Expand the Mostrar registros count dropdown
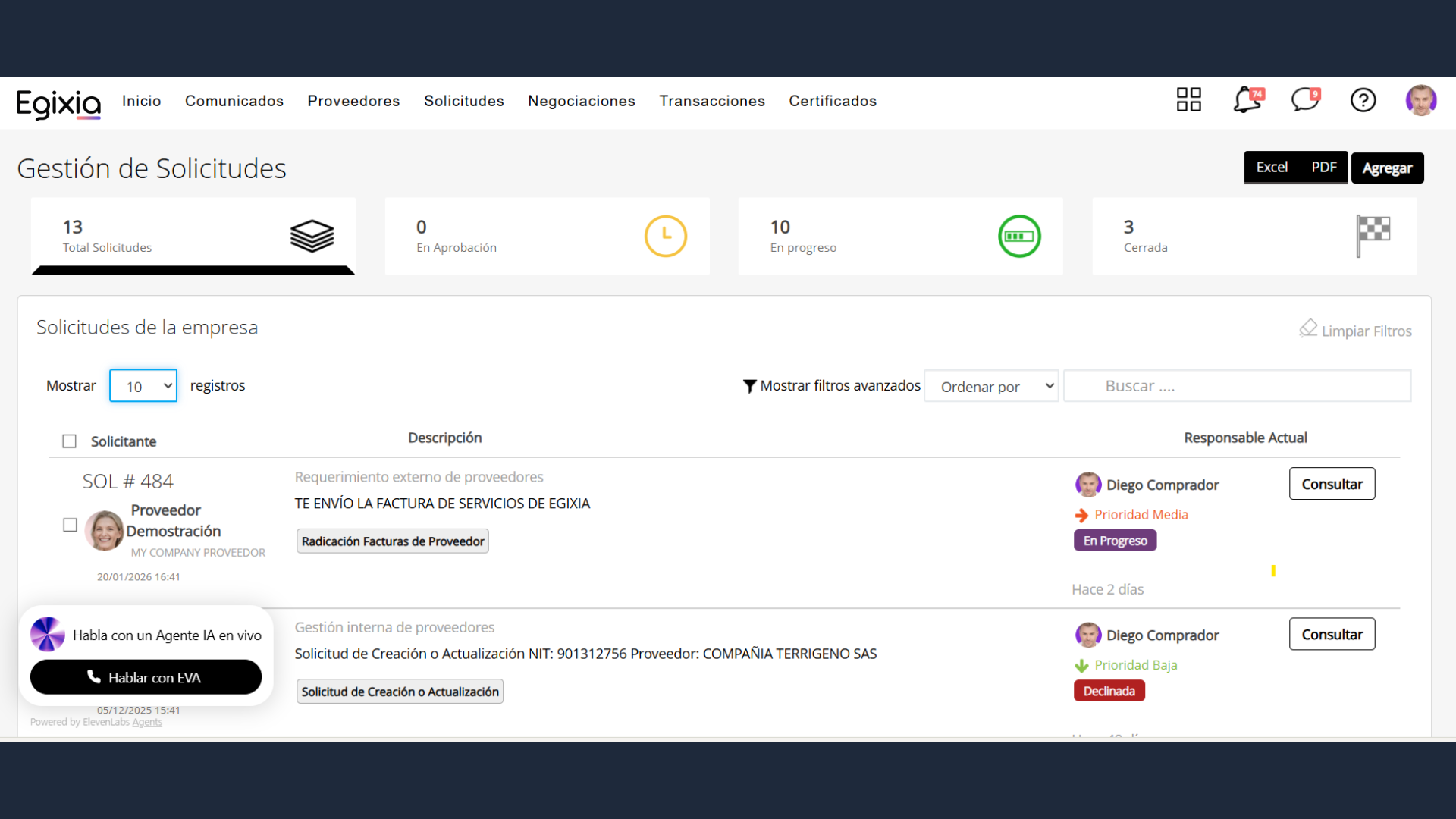Viewport: 1456px width, 819px height. click(x=143, y=386)
